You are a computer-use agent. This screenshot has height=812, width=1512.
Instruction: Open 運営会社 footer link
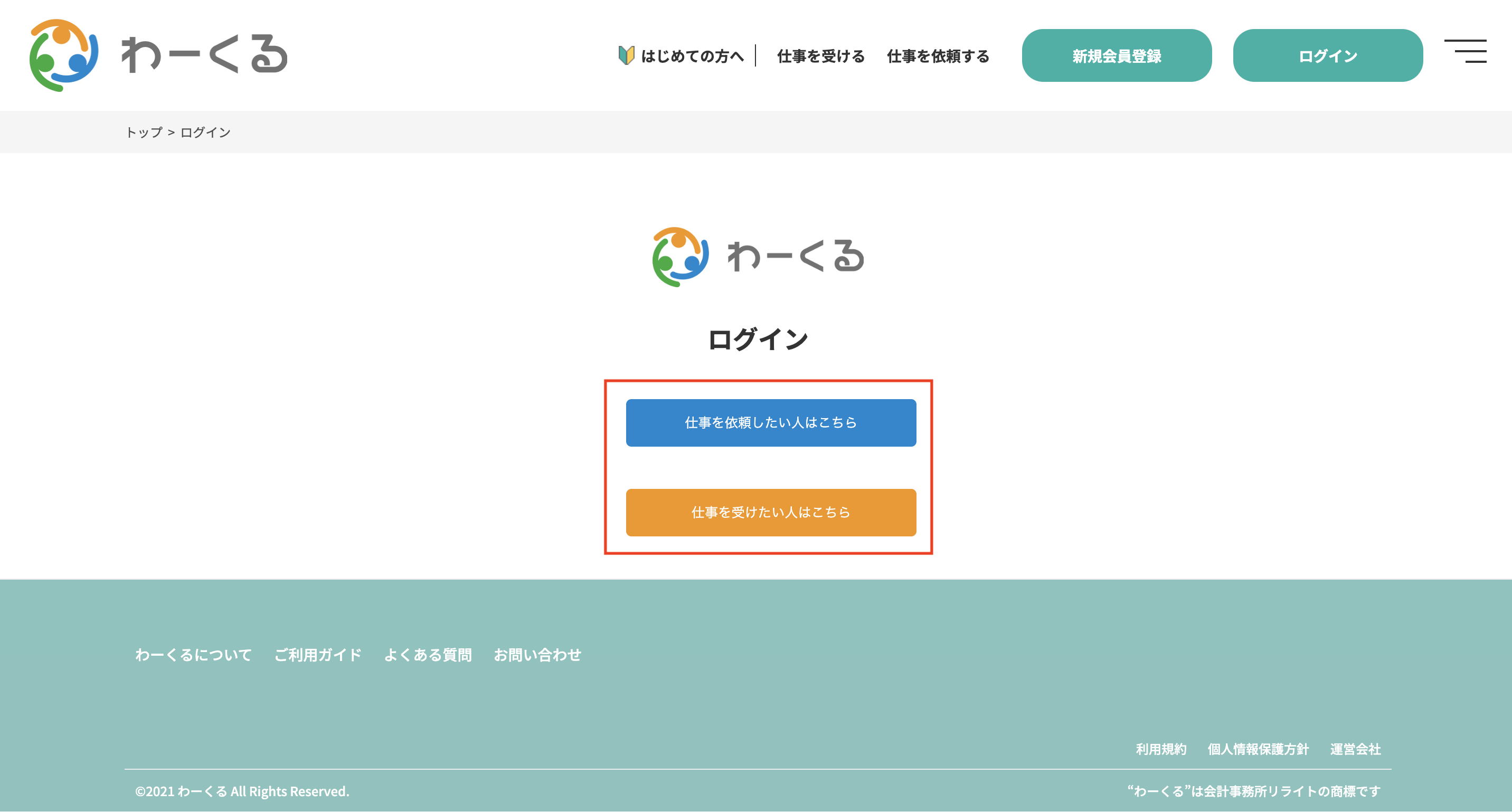coord(1355,749)
